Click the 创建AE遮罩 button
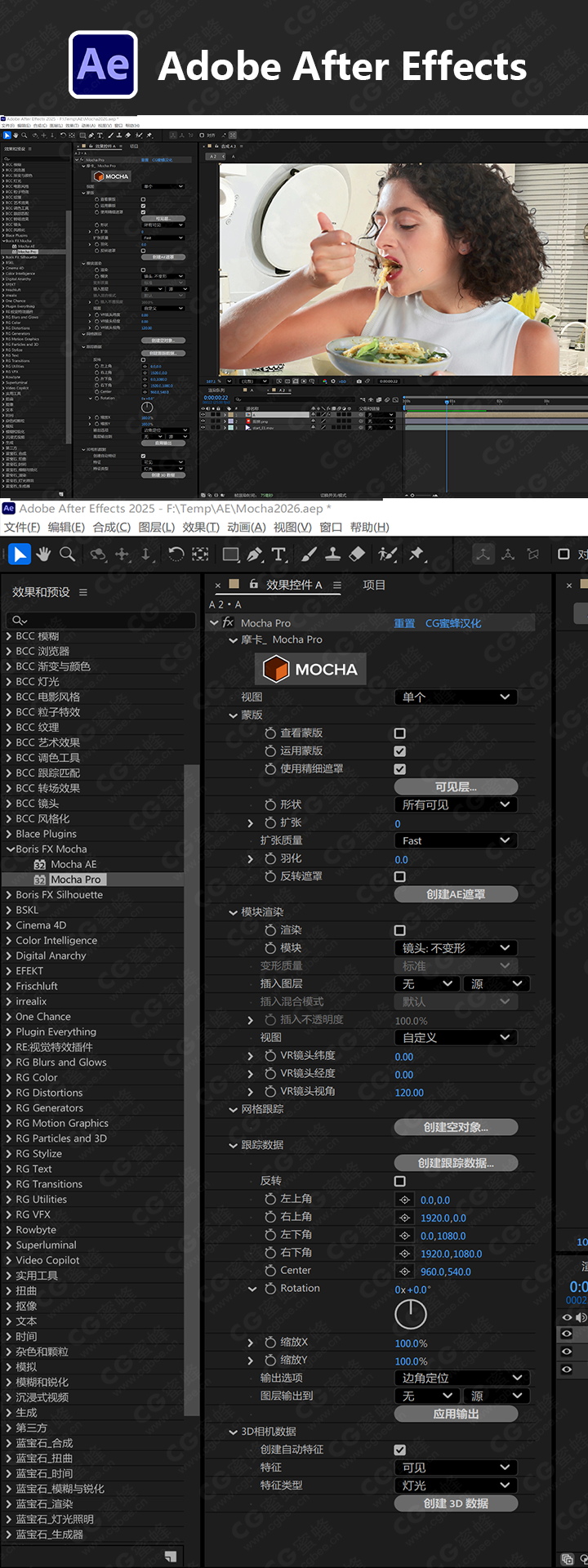This screenshot has height=1568, width=588. (456, 894)
